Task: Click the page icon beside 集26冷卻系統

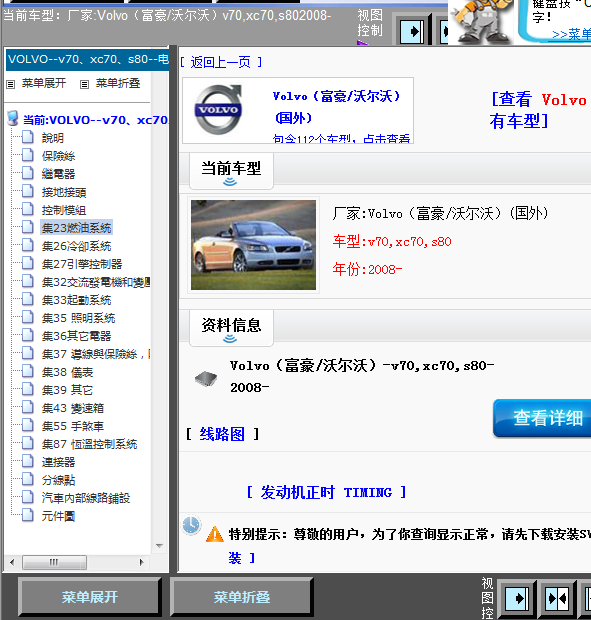Action: pyautogui.click(x=28, y=245)
